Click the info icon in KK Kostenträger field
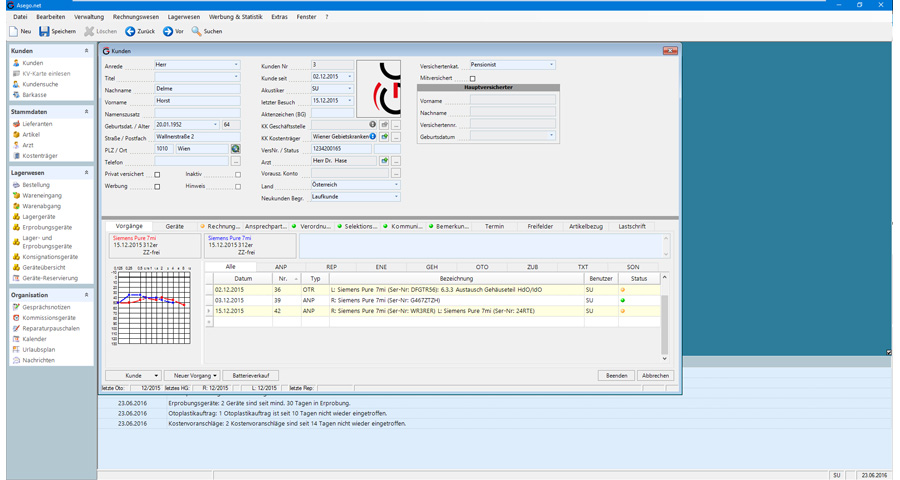 (x=373, y=137)
